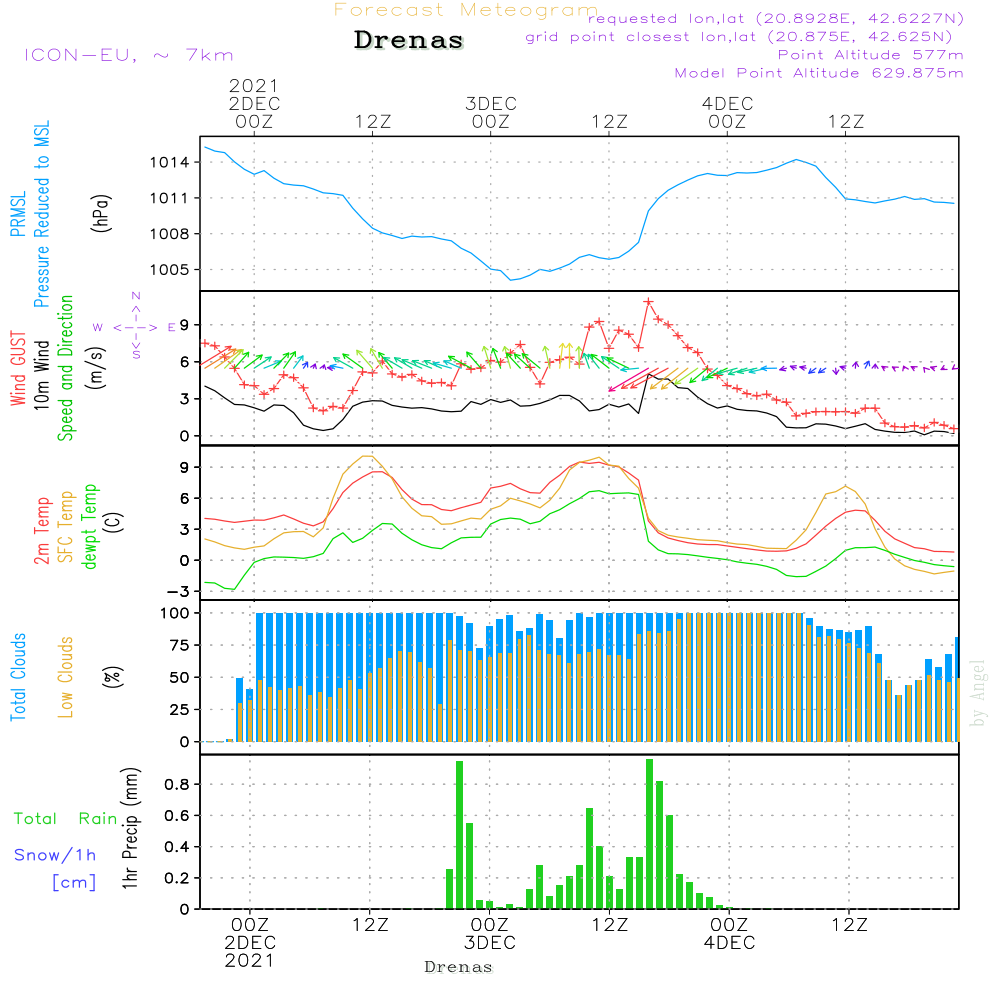Click the top axis '4DEC 00Z' label
The width and height of the screenshot is (1000, 1000).
point(727,113)
